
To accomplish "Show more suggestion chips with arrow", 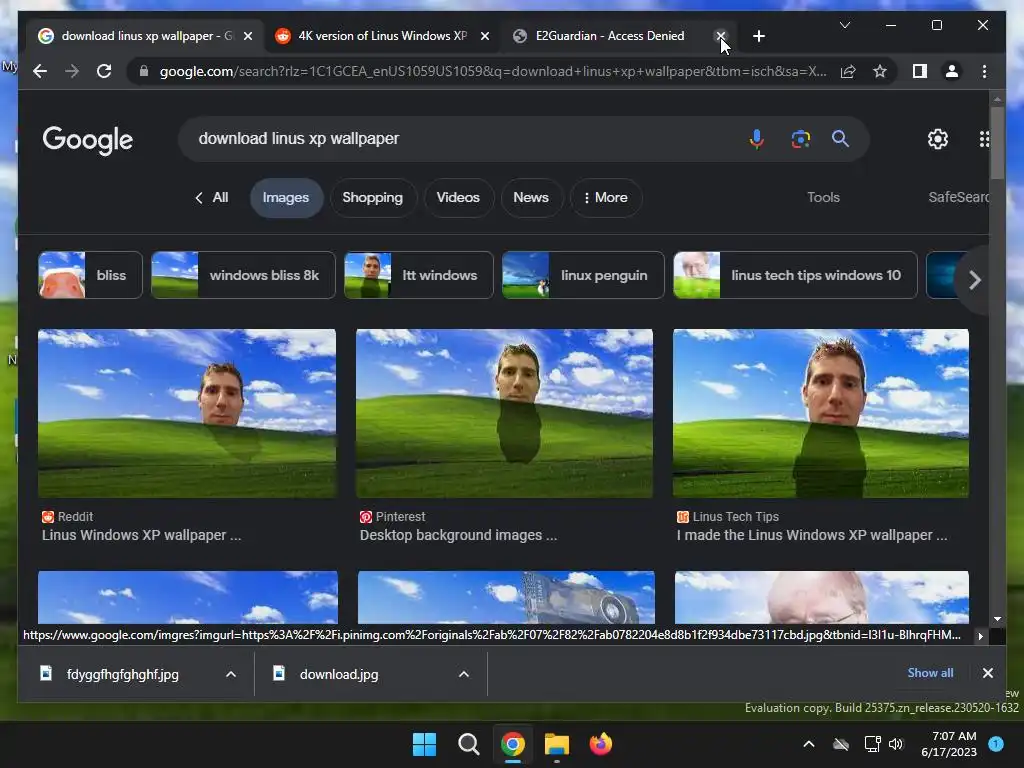I will [974, 280].
